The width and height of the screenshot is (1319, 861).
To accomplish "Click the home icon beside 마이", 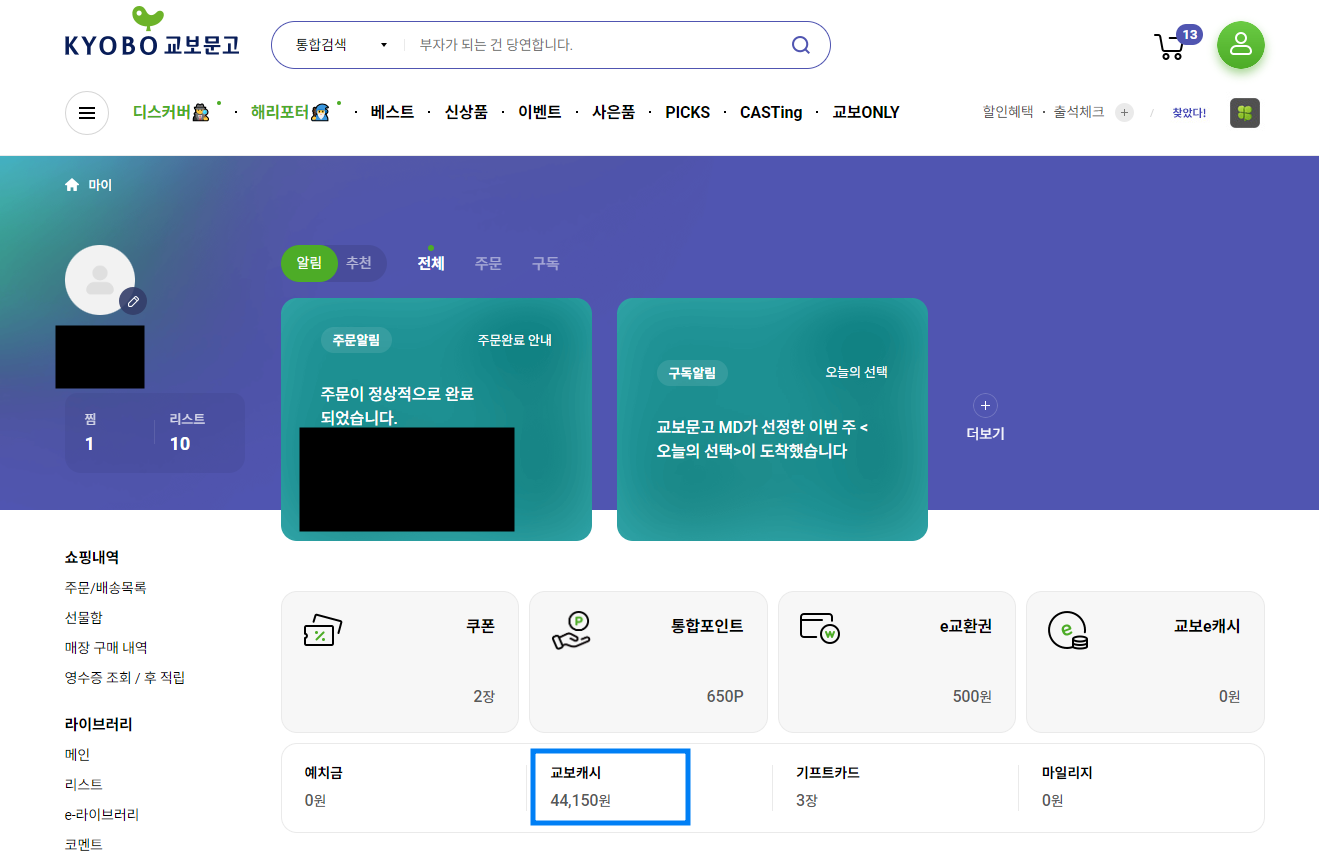I will [x=72, y=185].
